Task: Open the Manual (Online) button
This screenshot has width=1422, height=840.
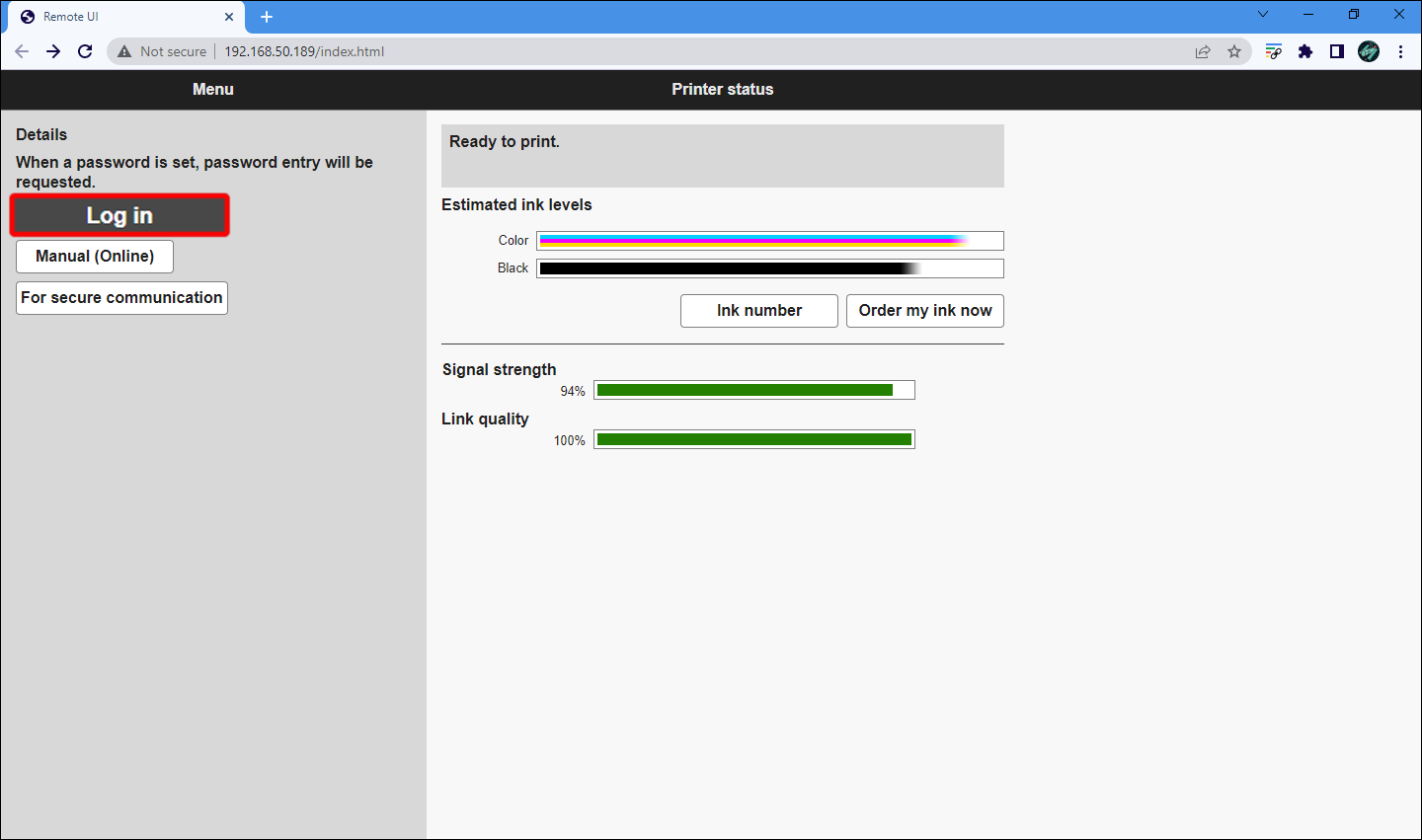Action: [x=95, y=257]
